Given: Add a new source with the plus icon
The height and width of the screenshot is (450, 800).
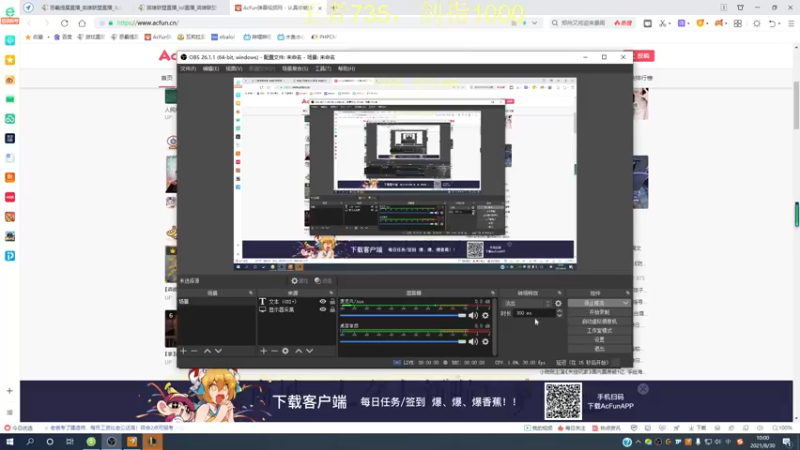Looking at the screenshot, I should [x=263, y=351].
